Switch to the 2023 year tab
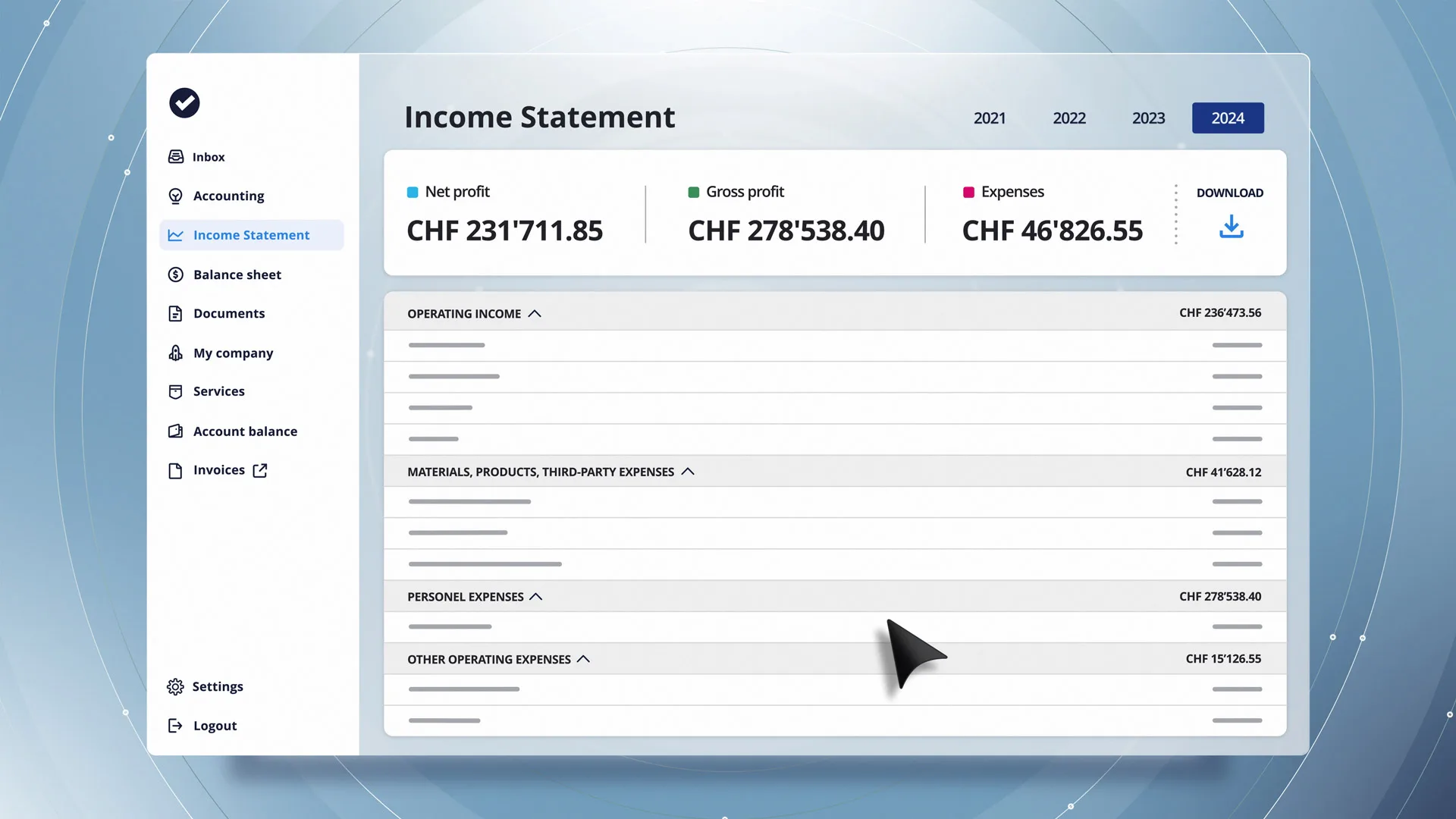This screenshot has width=1456, height=819. click(1149, 118)
